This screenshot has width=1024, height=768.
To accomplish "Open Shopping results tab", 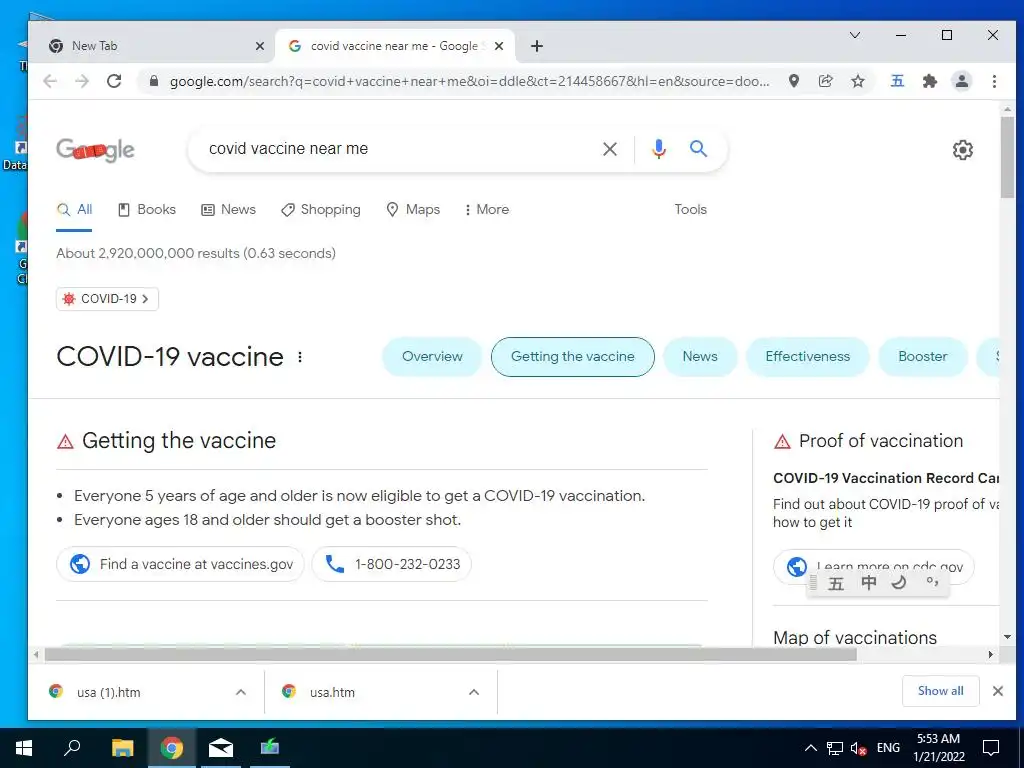I will pos(321,210).
